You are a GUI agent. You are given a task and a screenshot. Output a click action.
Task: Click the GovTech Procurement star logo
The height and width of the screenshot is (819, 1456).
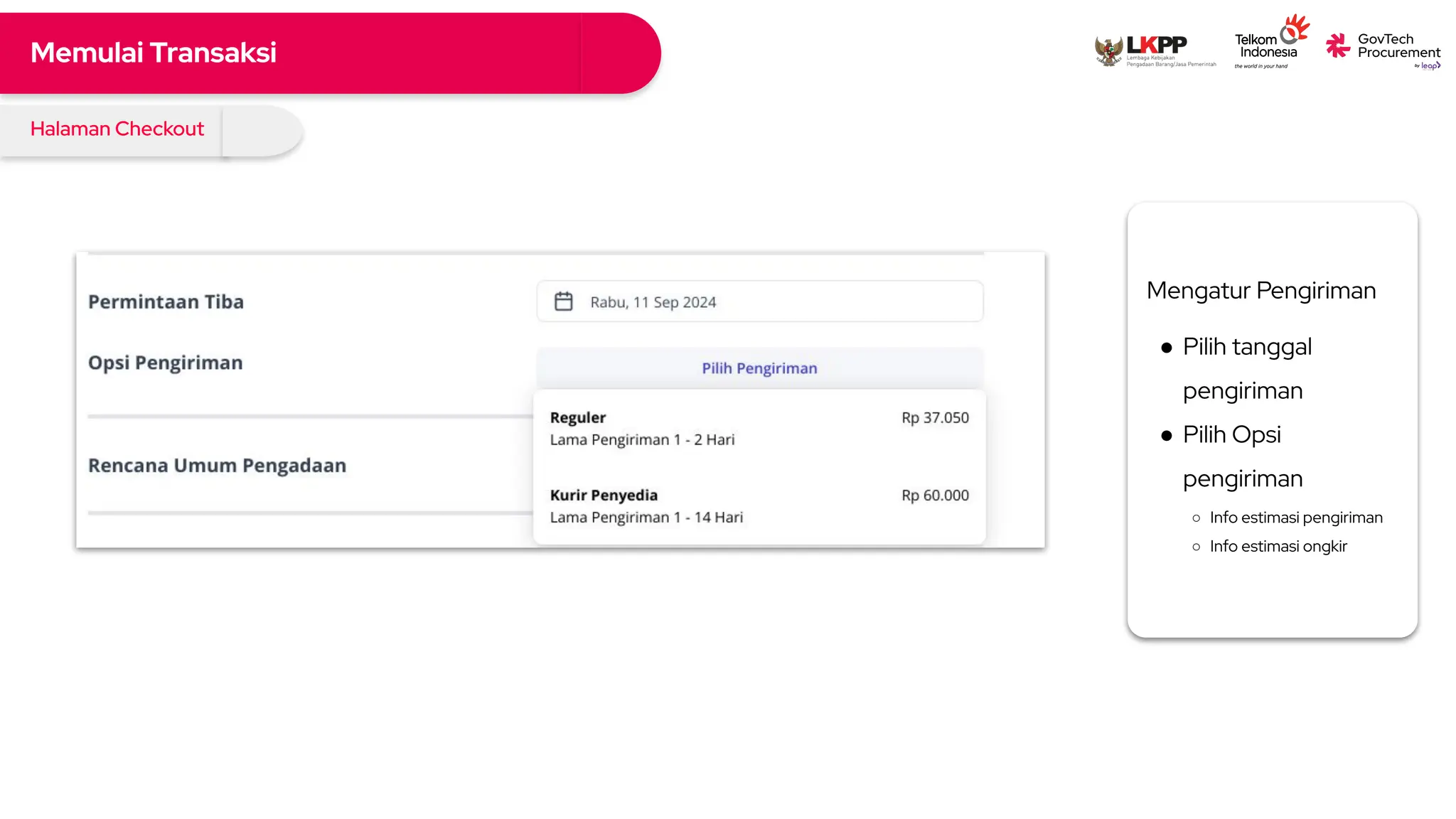[x=1337, y=45]
